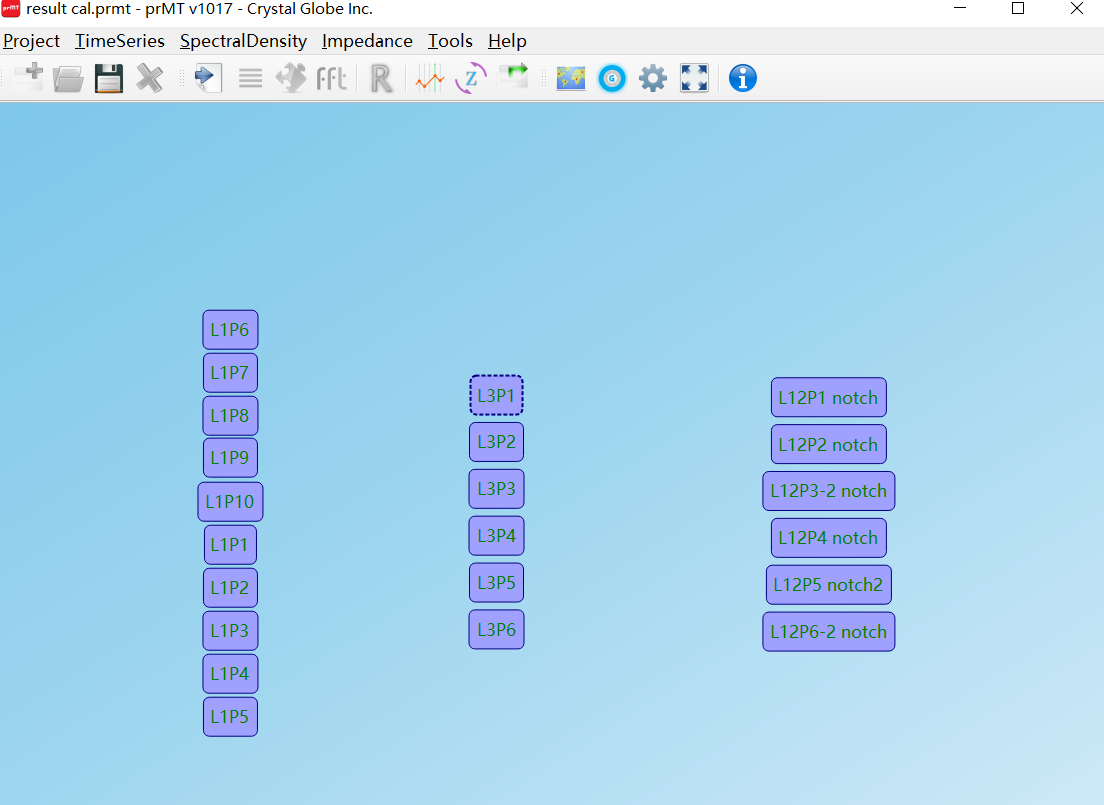Select the L1P10 station node
This screenshot has width=1104, height=805.
tap(230, 502)
